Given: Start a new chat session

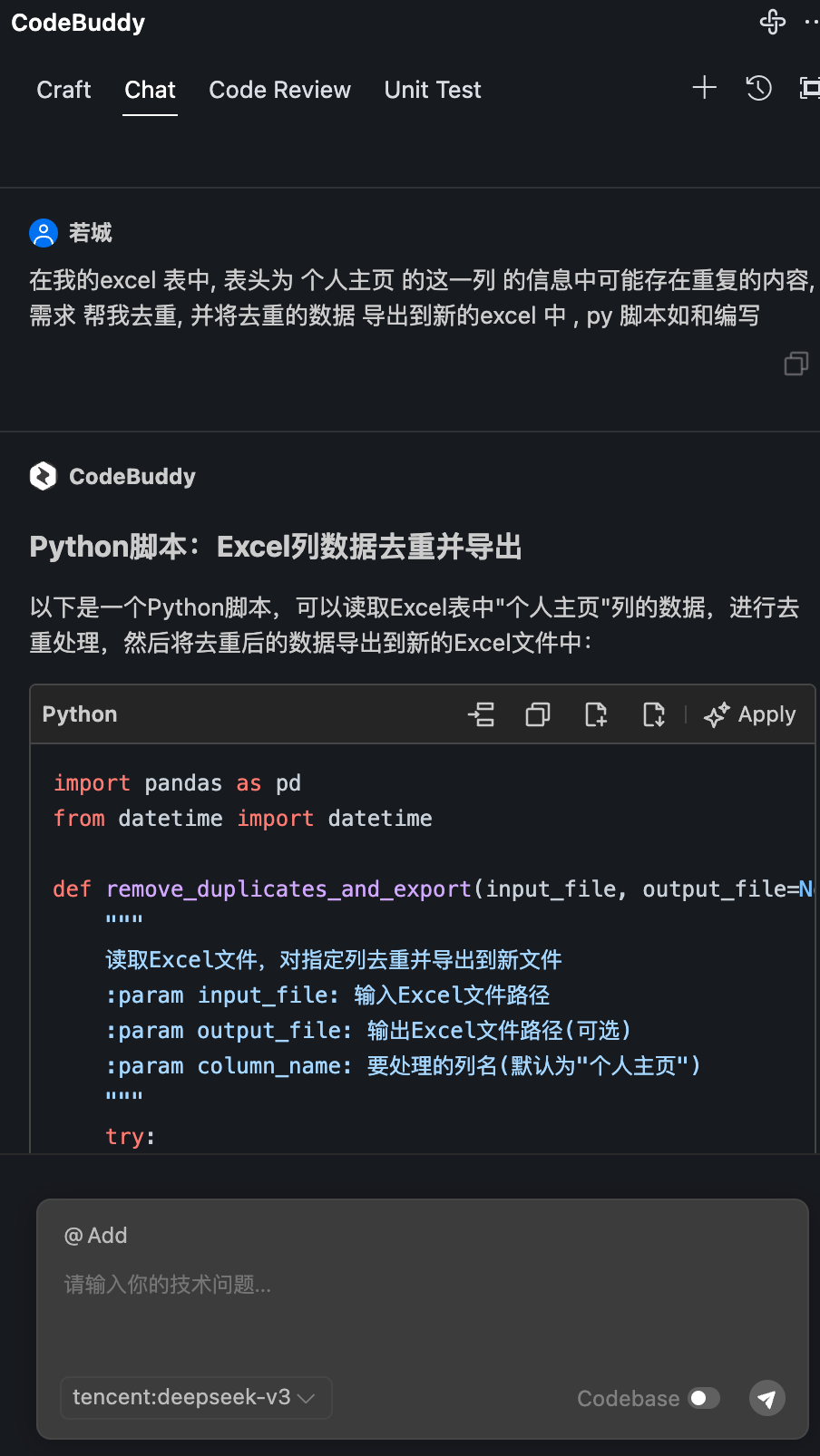Looking at the screenshot, I should [x=704, y=88].
